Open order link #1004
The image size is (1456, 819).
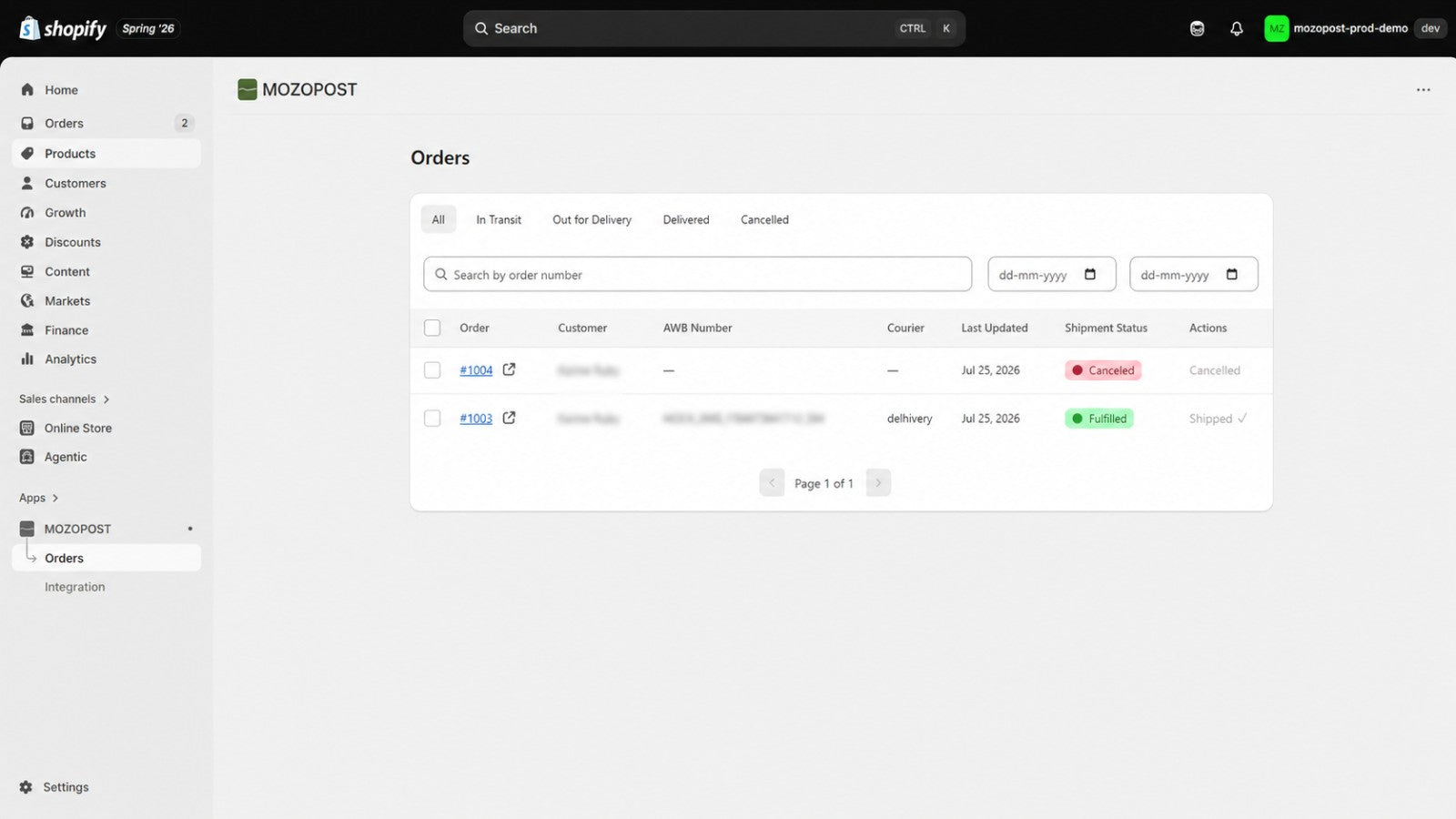pos(476,370)
